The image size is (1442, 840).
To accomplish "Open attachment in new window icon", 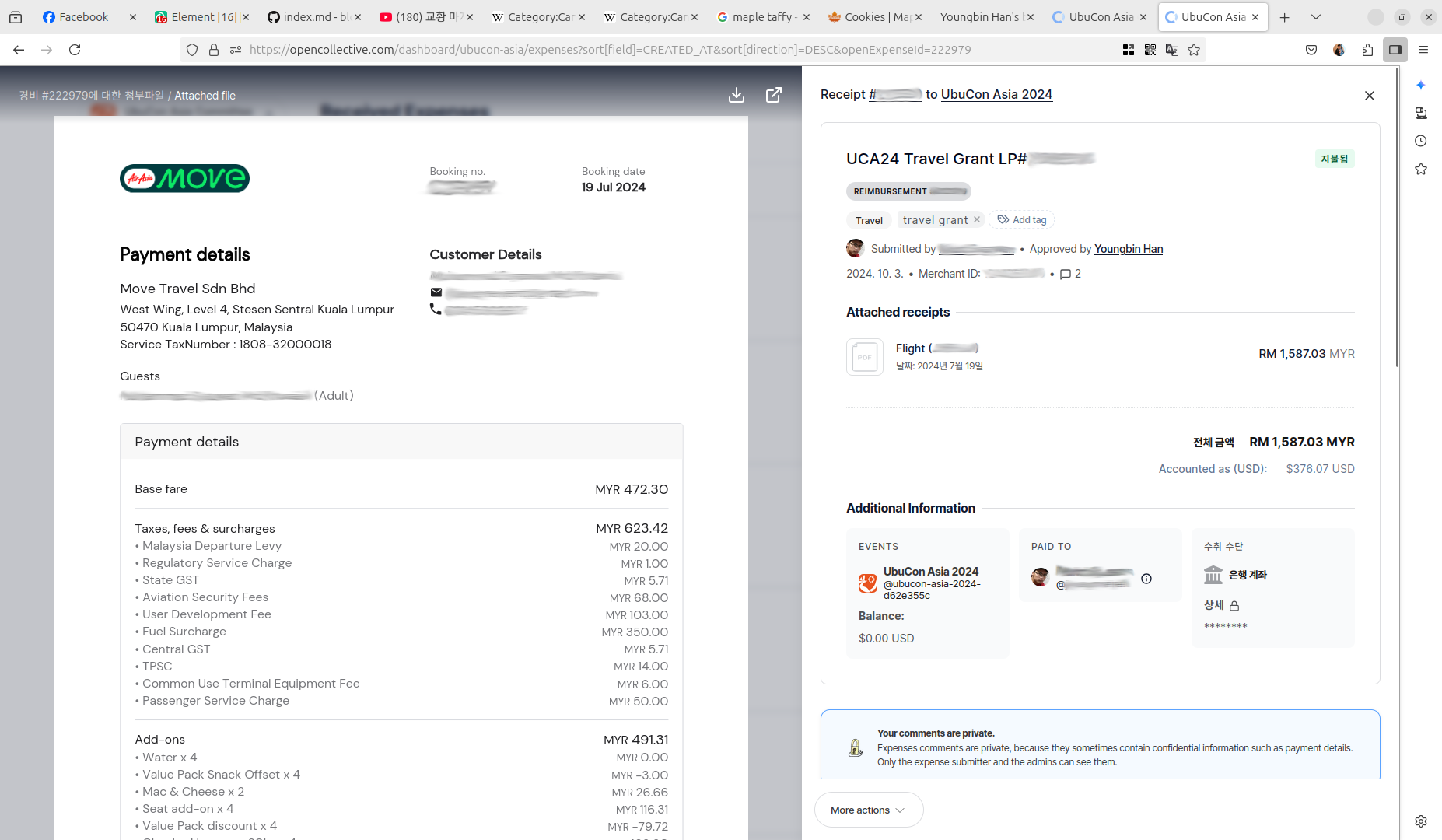I will tap(773, 95).
